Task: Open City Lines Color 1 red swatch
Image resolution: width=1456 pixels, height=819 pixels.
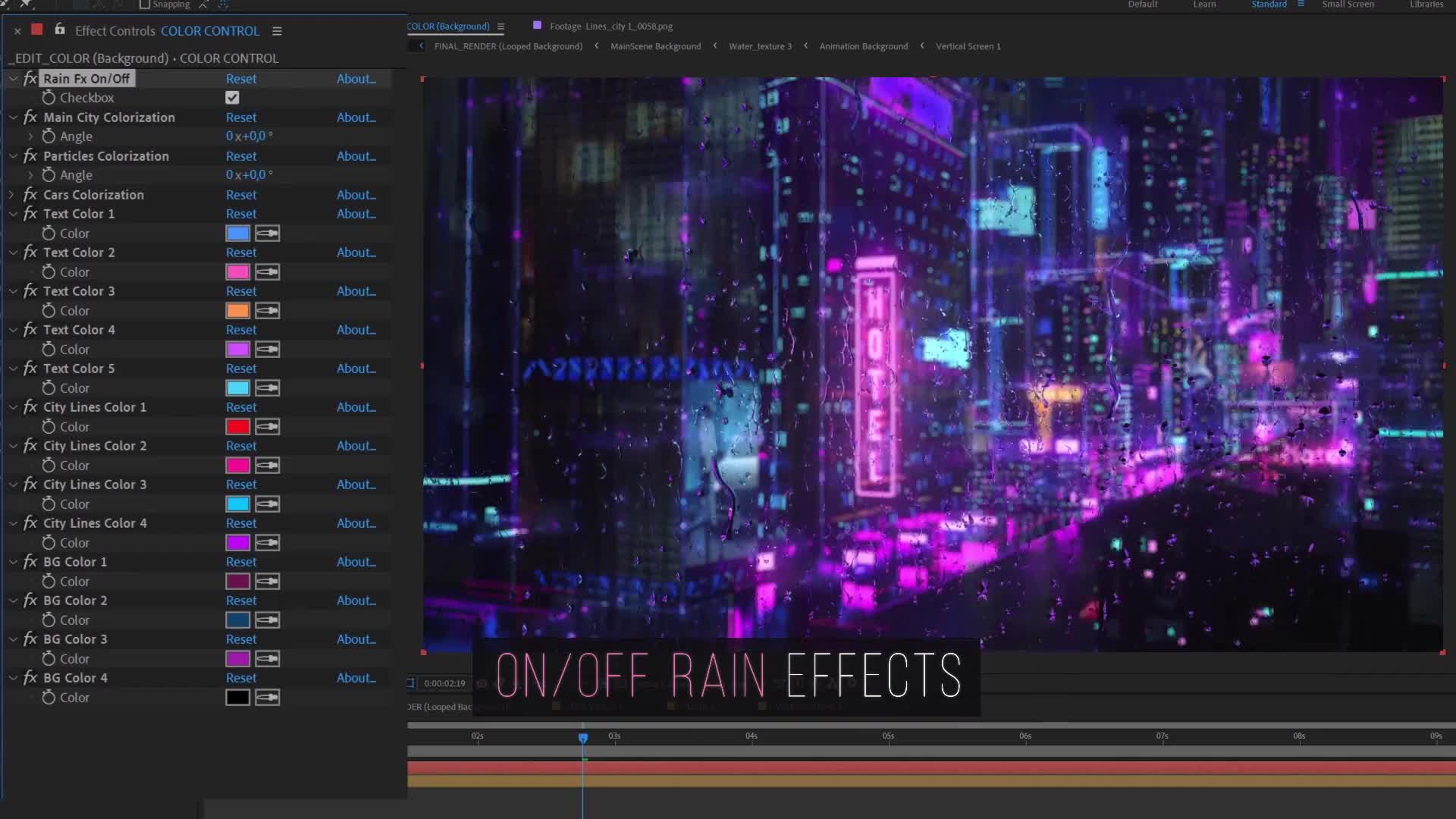Action: pos(237,427)
